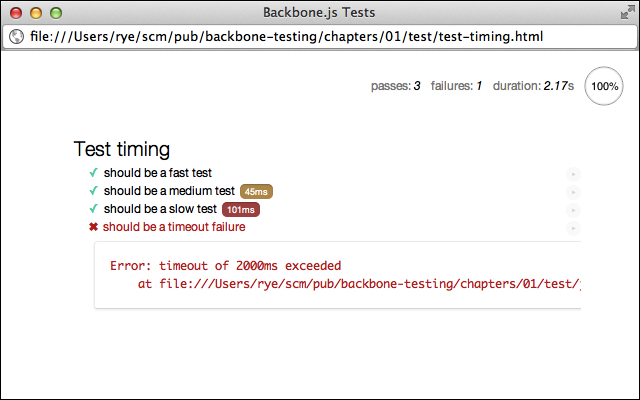
Task: Replay the 'should be a medium test' arrow
Action: 573,192
